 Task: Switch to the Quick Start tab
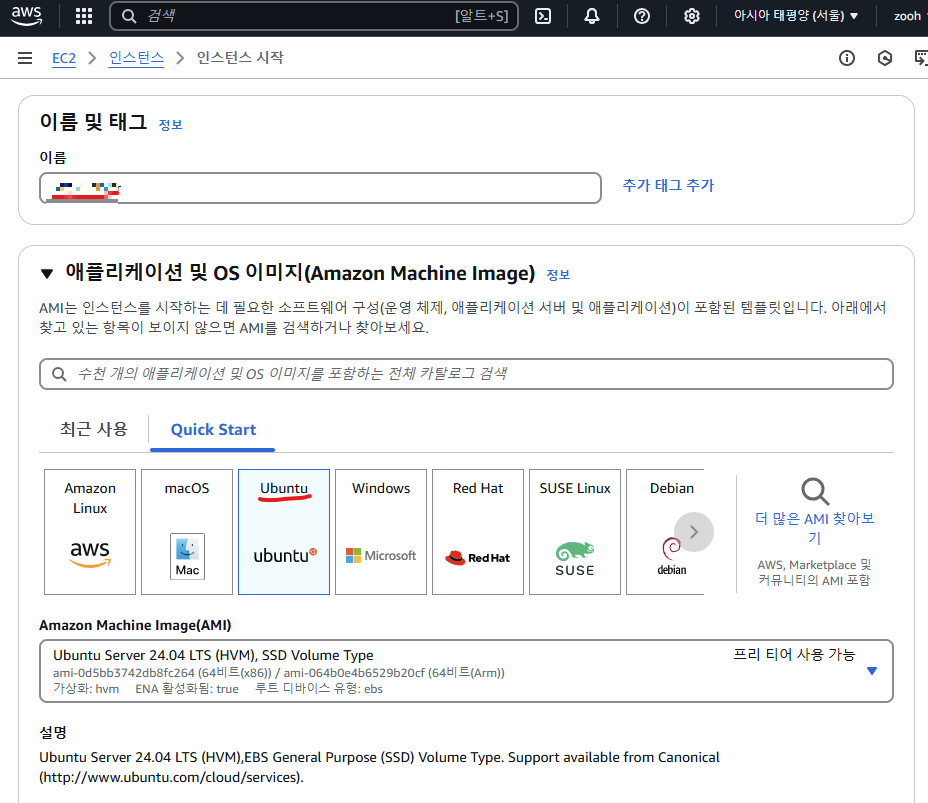tap(213, 430)
